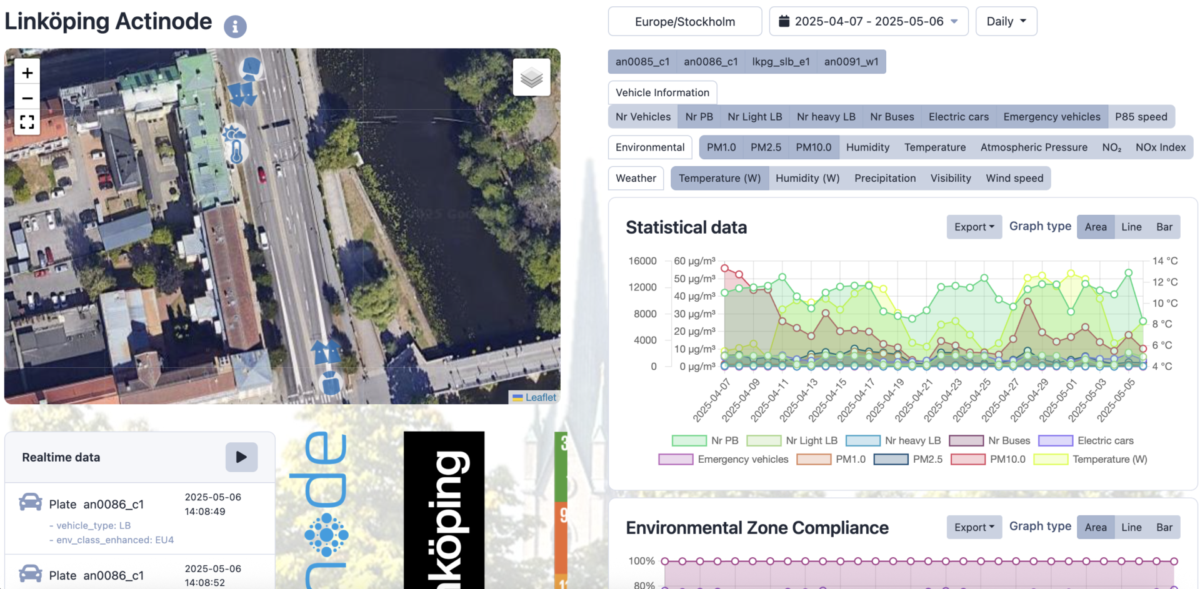Viewport: 1200px width, 589px height.
Task: Enable the Precipitation weather metric
Action: (x=885, y=178)
